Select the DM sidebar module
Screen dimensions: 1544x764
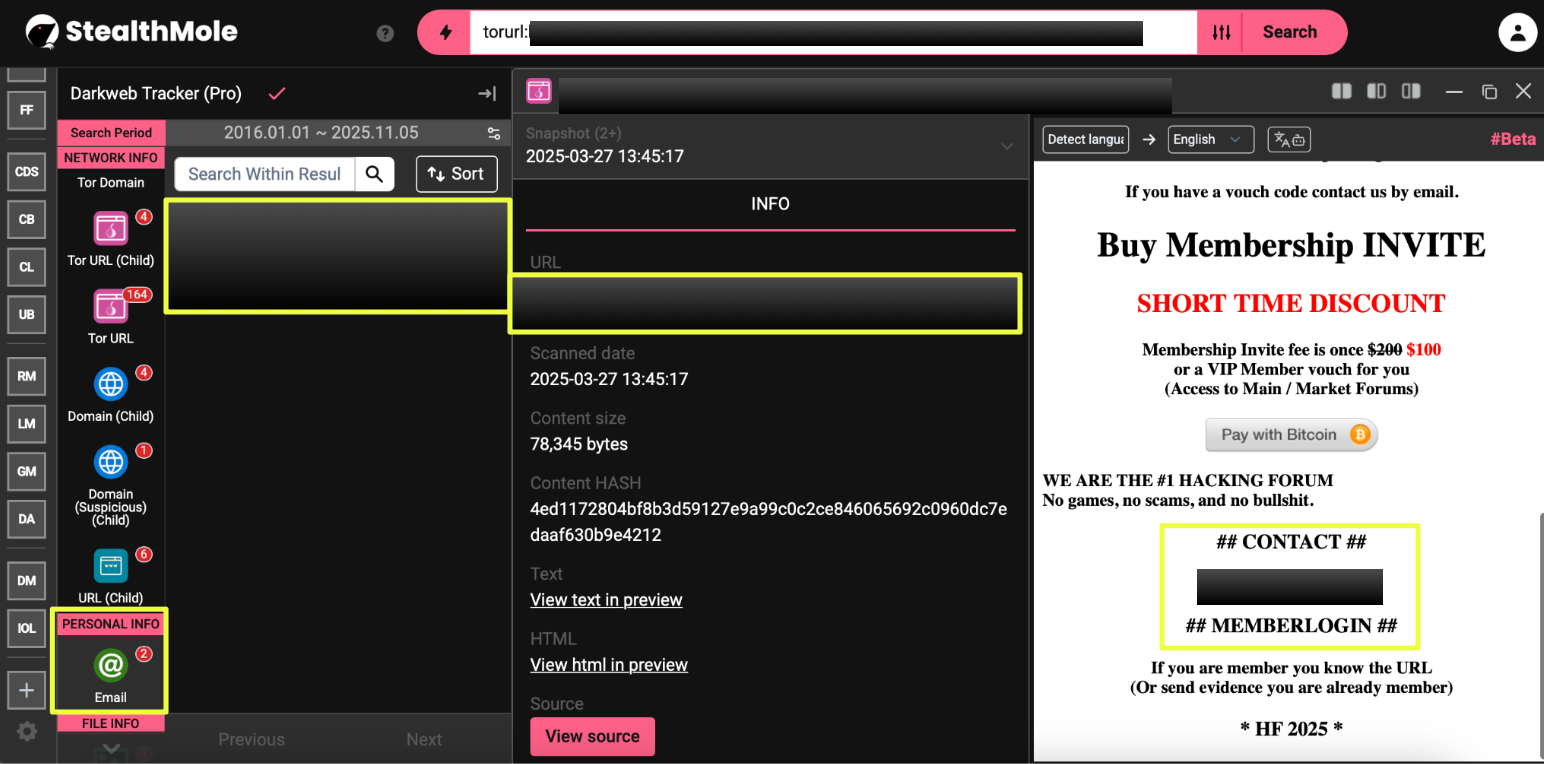coord(27,580)
